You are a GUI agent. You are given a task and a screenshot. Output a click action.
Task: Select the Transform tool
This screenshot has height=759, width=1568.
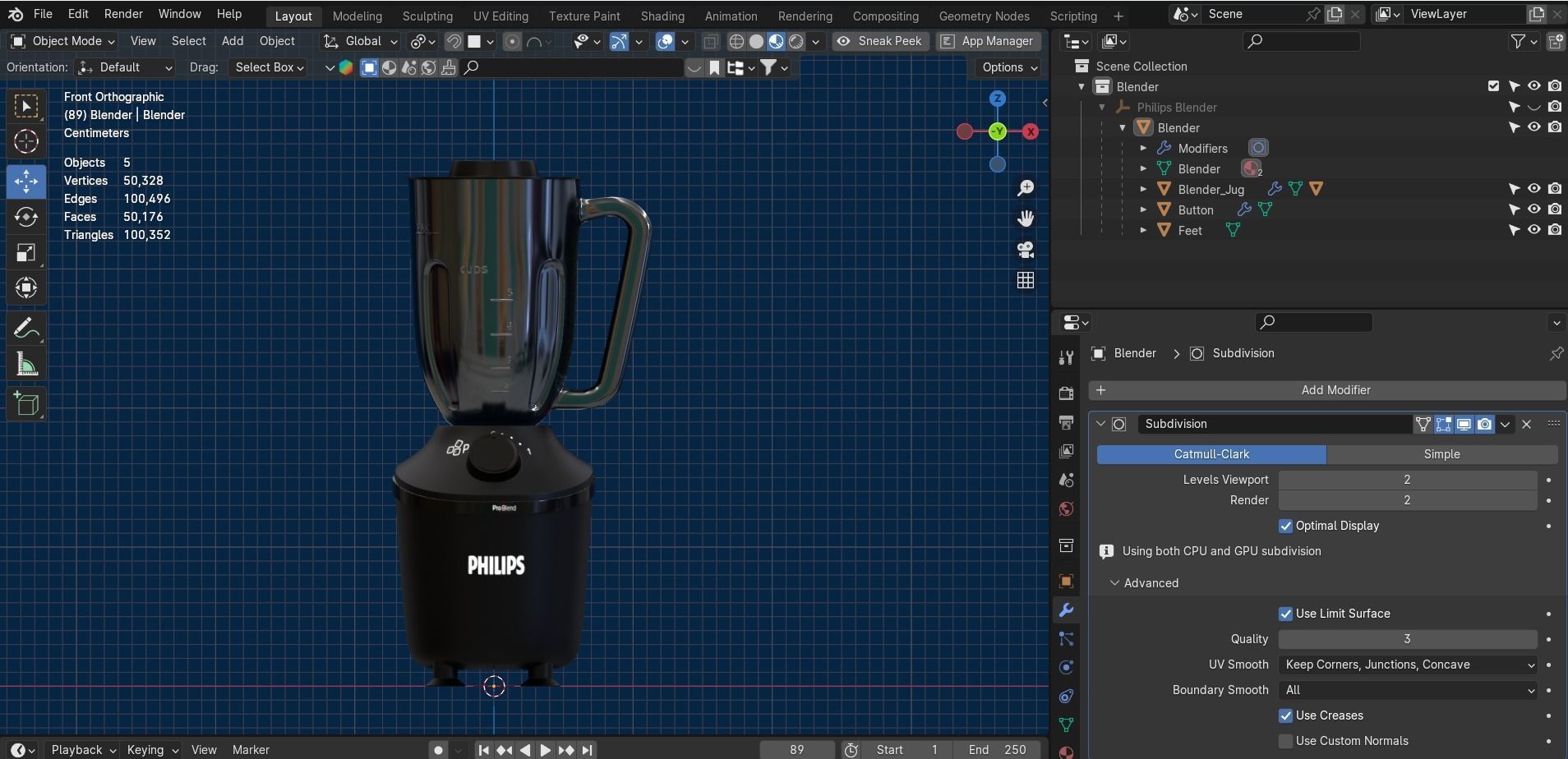pos(26,288)
